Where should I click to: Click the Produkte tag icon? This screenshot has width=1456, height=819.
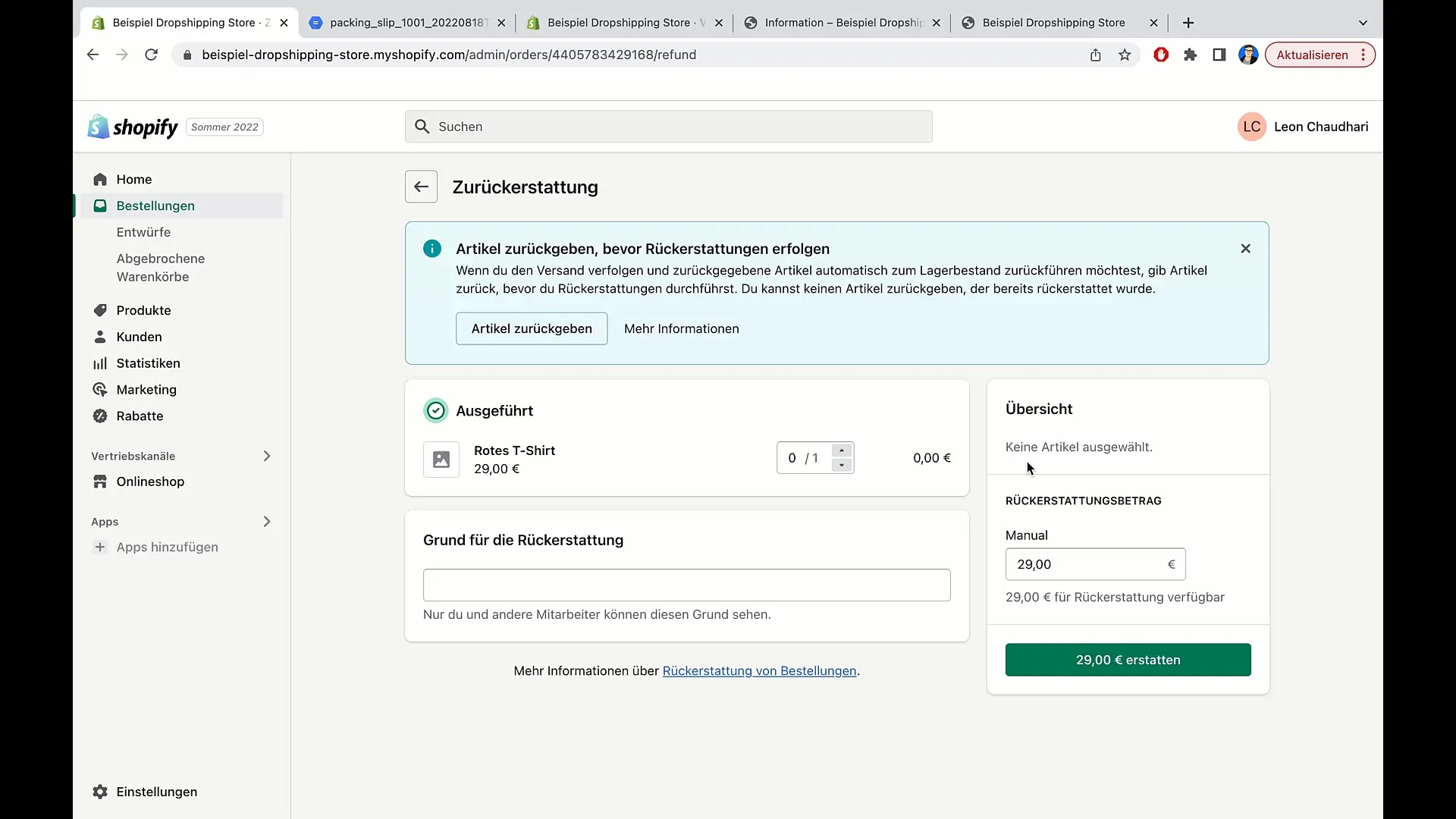(x=100, y=310)
